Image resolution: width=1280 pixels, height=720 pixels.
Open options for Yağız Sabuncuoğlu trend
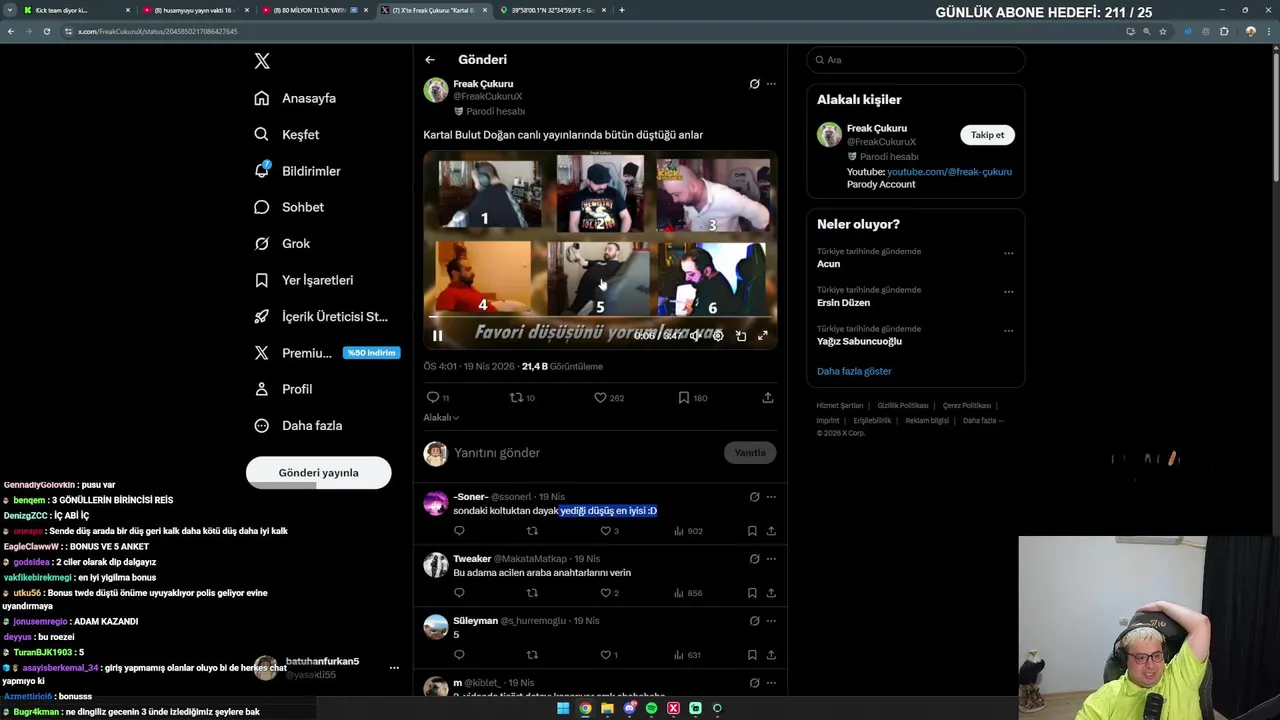tap(1008, 331)
